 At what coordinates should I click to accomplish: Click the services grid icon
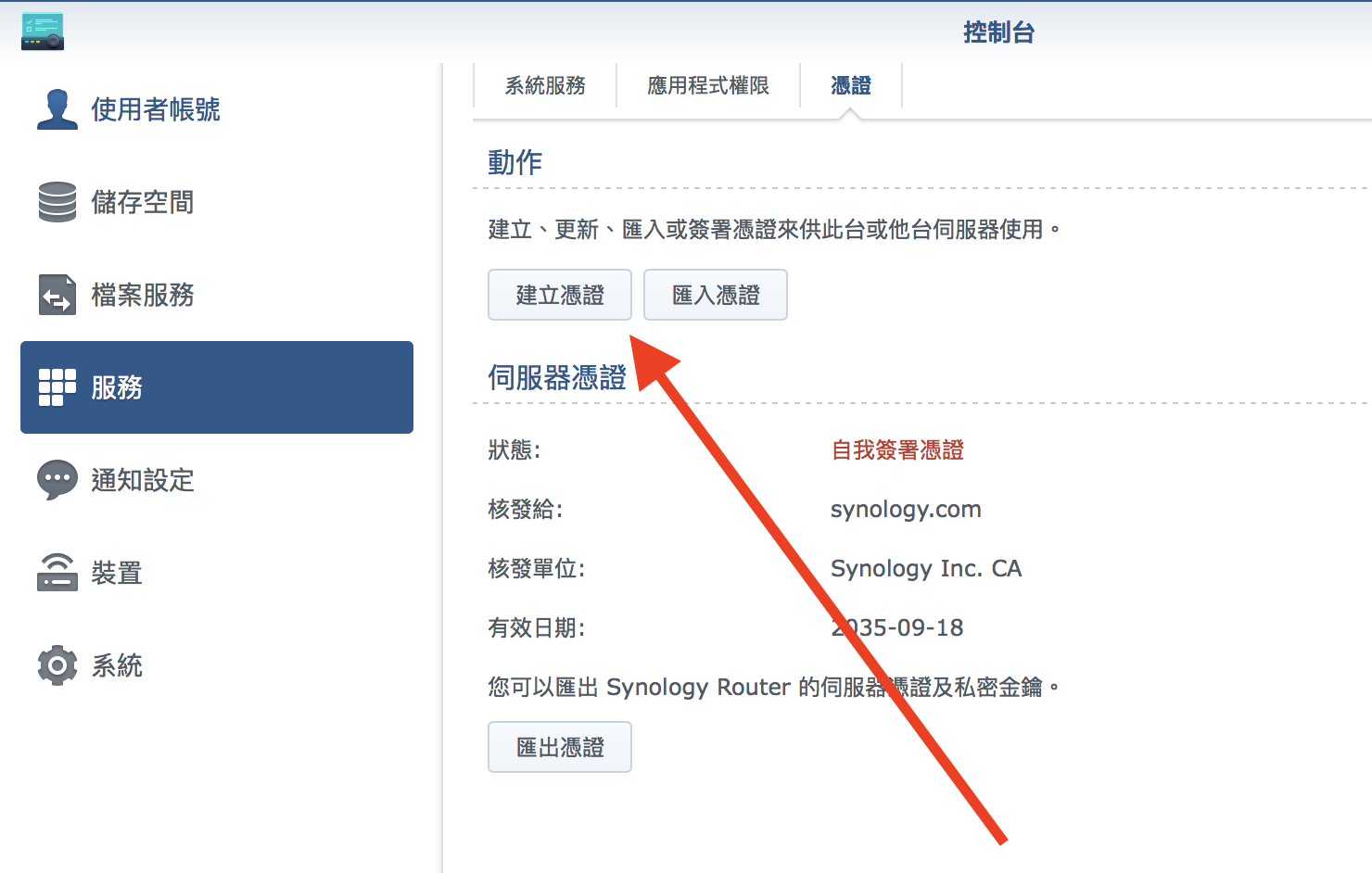click(57, 387)
